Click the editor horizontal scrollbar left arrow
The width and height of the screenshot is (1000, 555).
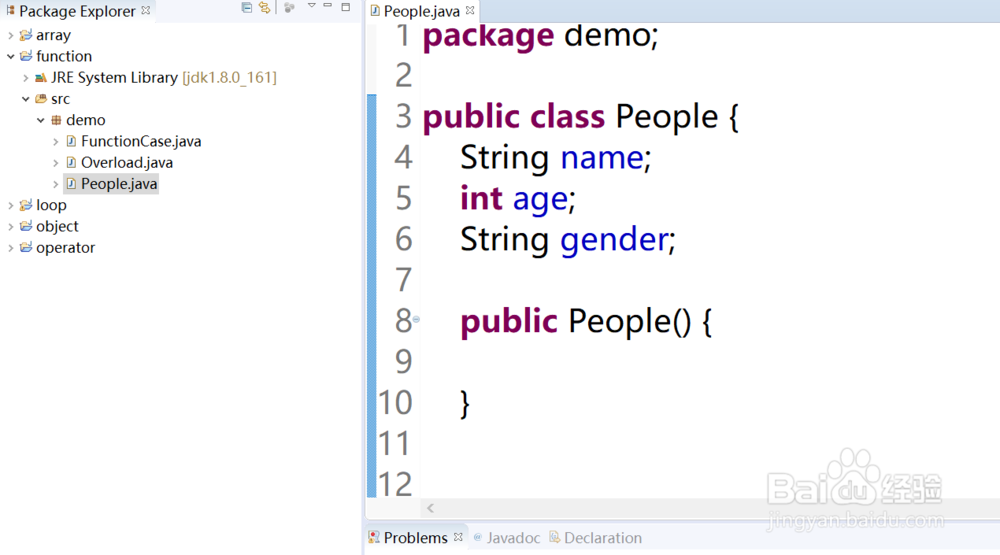430,508
